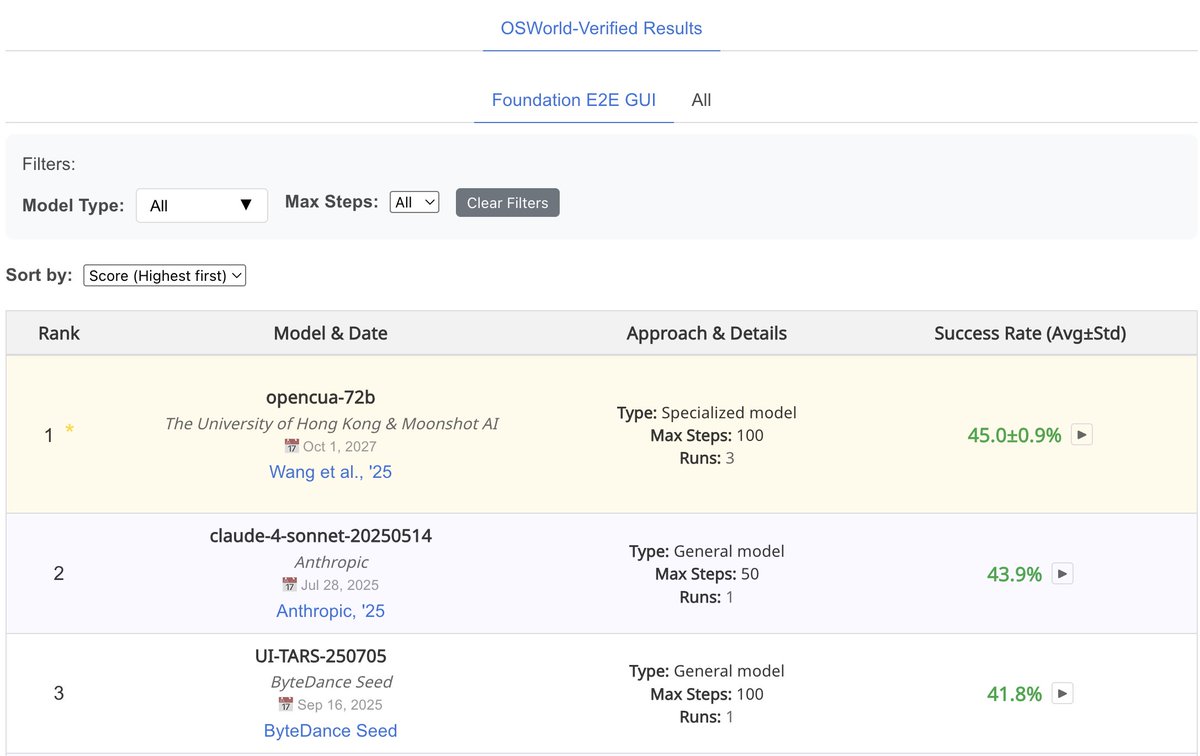The width and height of the screenshot is (1200, 756).
Task: Click the Success Rate column header
Action: coord(1030,333)
